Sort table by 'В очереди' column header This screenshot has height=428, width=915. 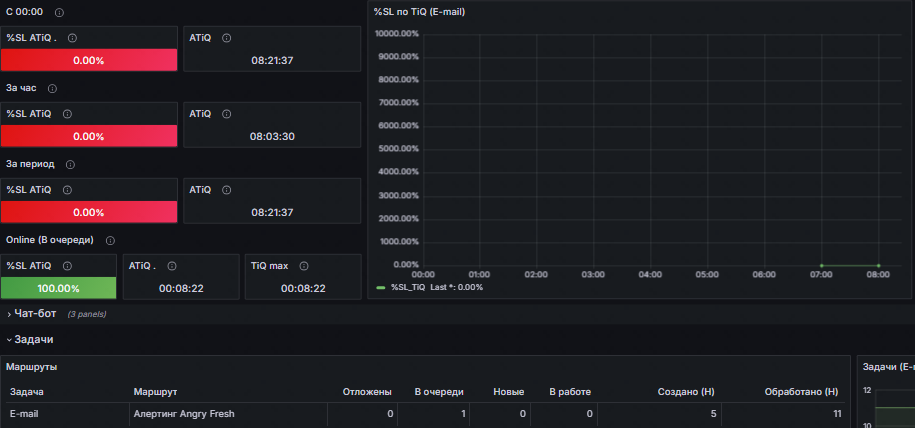click(x=440, y=391)
